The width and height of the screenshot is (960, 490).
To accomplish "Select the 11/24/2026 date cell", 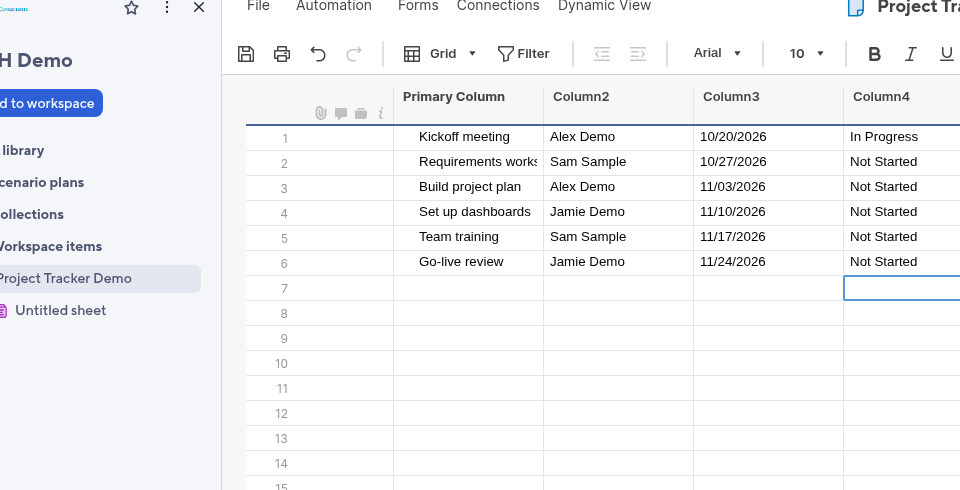I will [768, 263].
